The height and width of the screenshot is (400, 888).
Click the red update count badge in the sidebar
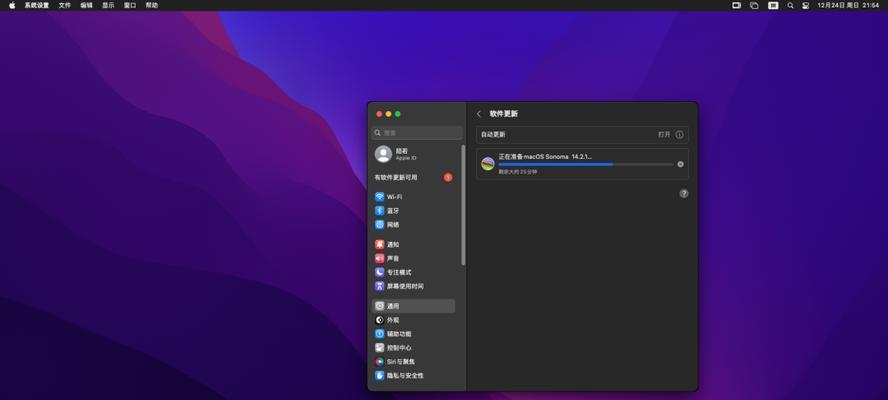[x=448, y=177]
